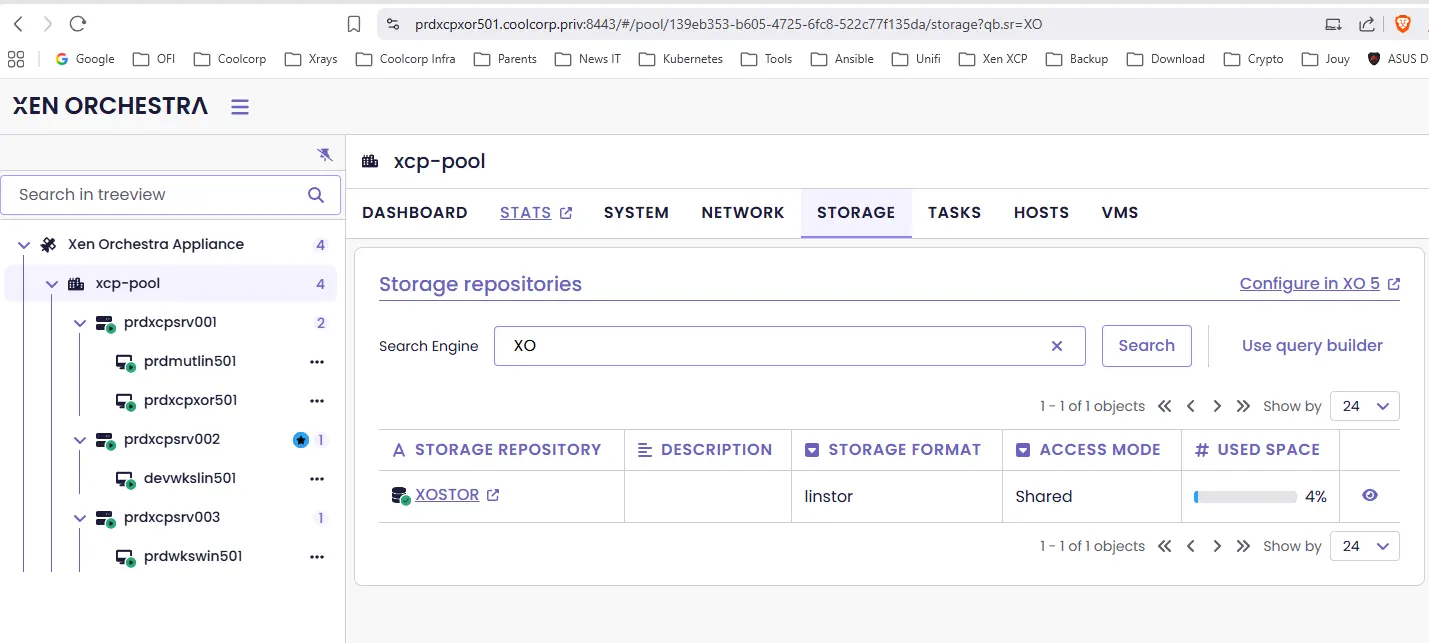Click the Search button
The width and height of the screenshot is (1429, 643).
click(x=1146, y=346)
